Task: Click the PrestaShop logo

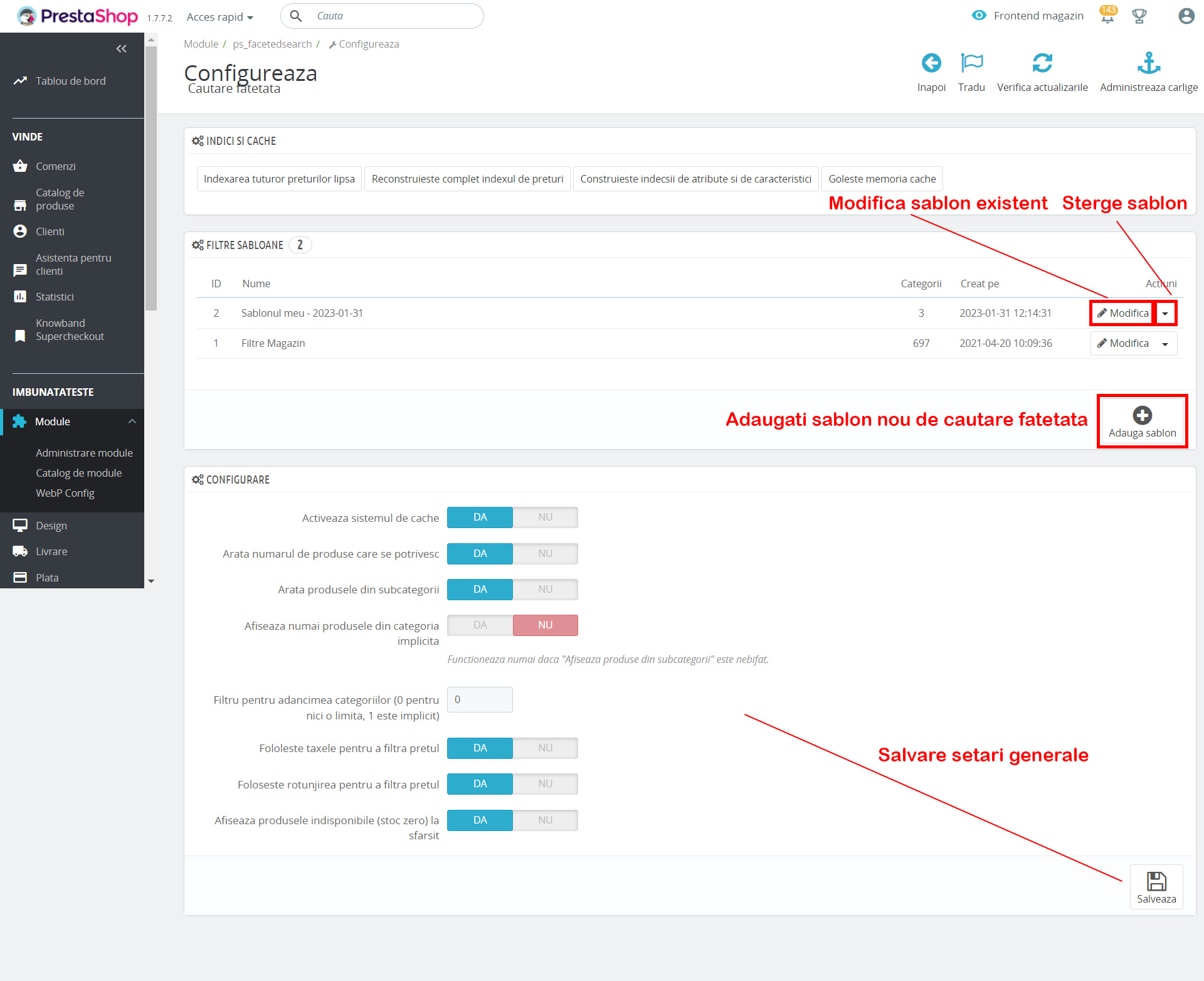Action: click(77, 16)
